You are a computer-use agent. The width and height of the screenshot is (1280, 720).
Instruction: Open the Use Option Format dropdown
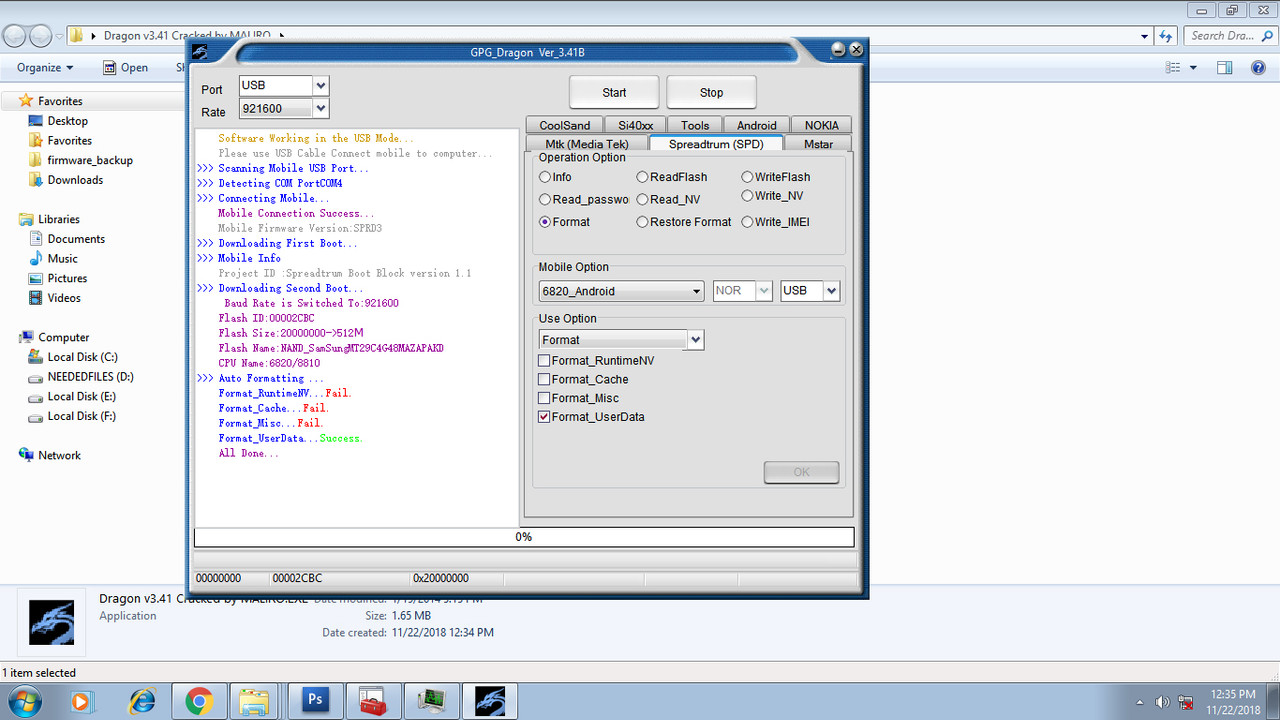pyautogui.click(x=696, y=340)
